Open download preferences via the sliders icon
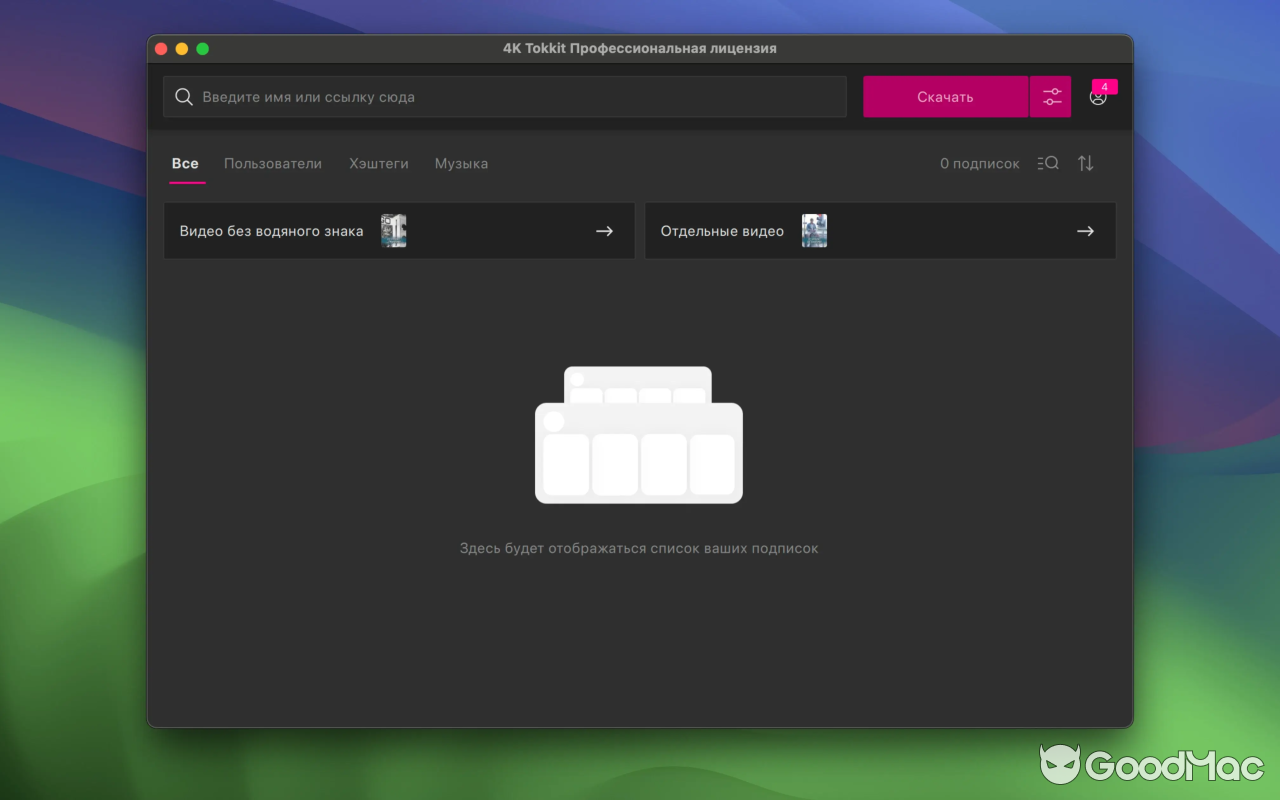 pos(1051,96)
